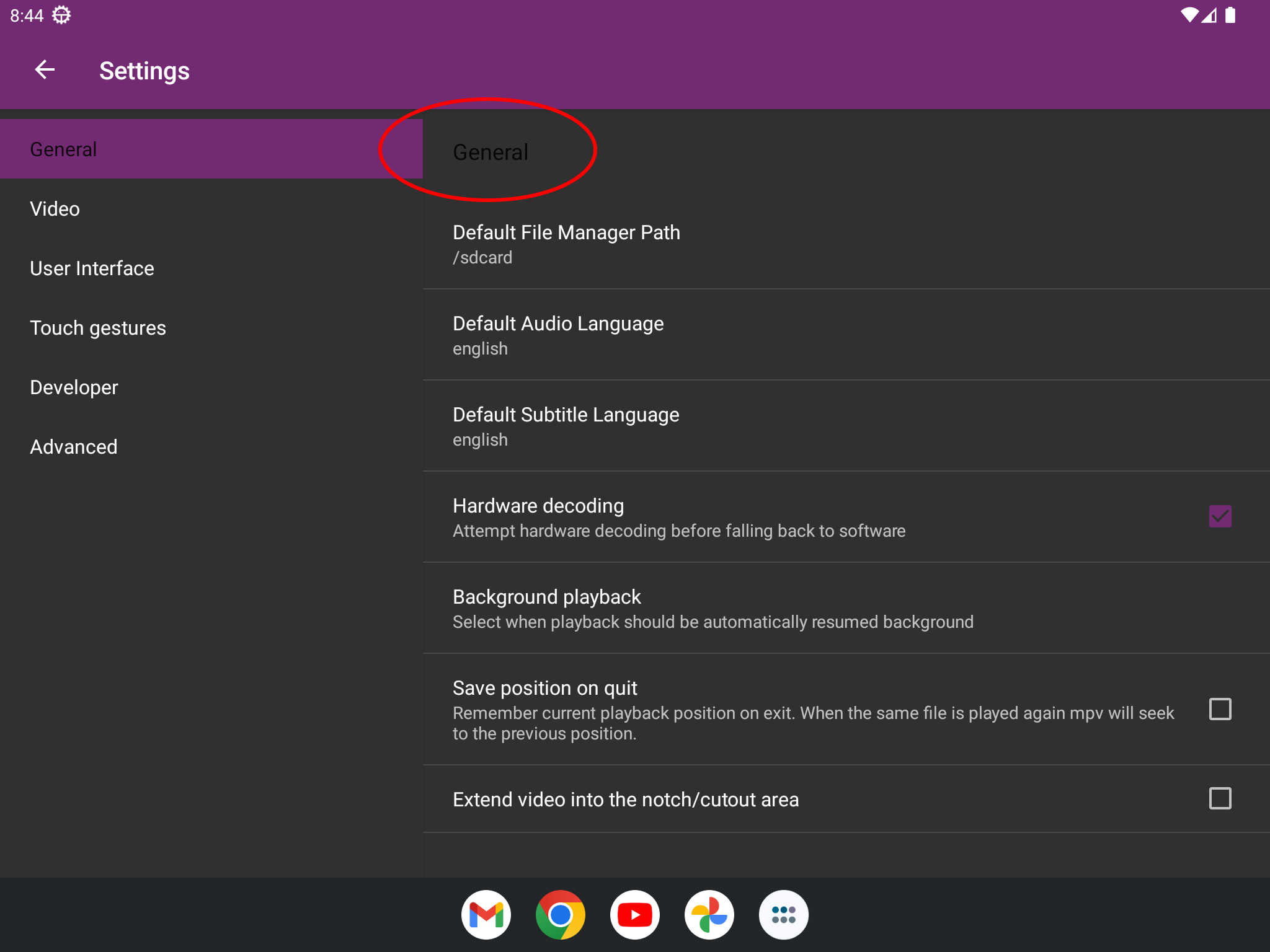Image resolution: width=1270 pixels, height=952 pixels.
Task: Tap the battery icon in status bar
Action: tap(1230, 15)
